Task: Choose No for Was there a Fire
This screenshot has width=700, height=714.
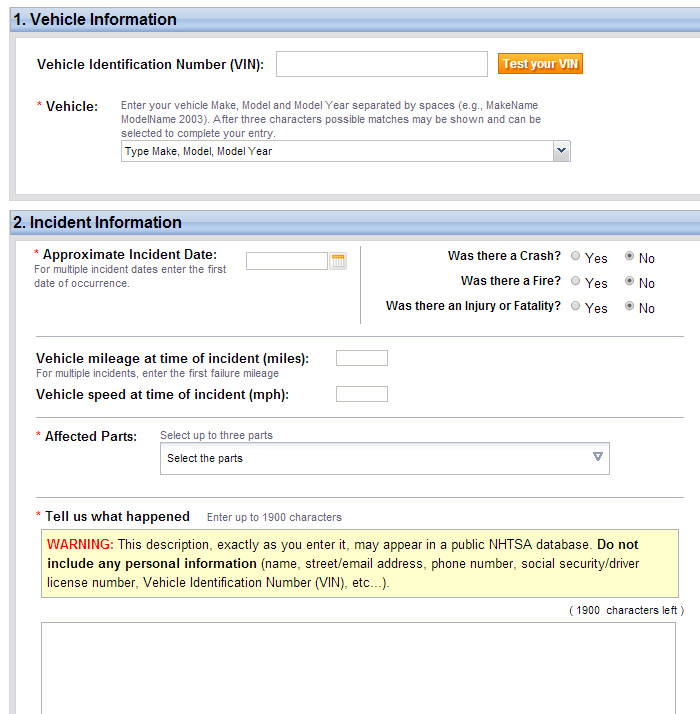Action: click(630, 282)
